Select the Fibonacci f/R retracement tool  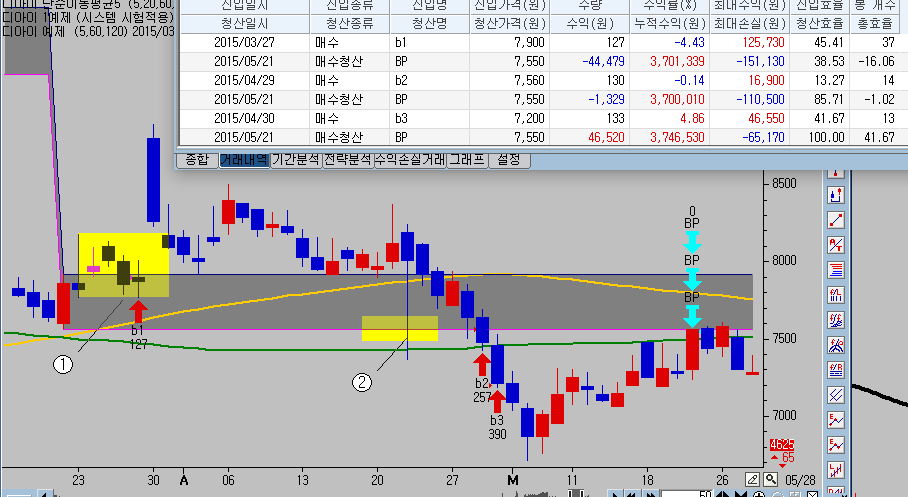click(836, 370)
